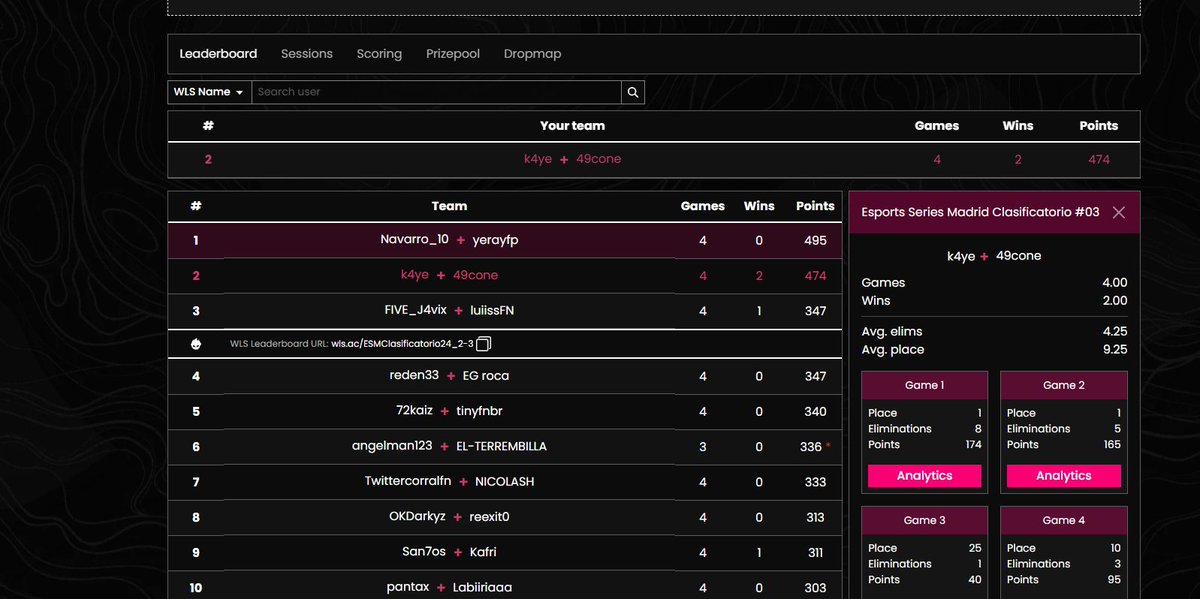Click the 495 points value
Screen dimensions: 1200x599
click(x=815, y=240)
